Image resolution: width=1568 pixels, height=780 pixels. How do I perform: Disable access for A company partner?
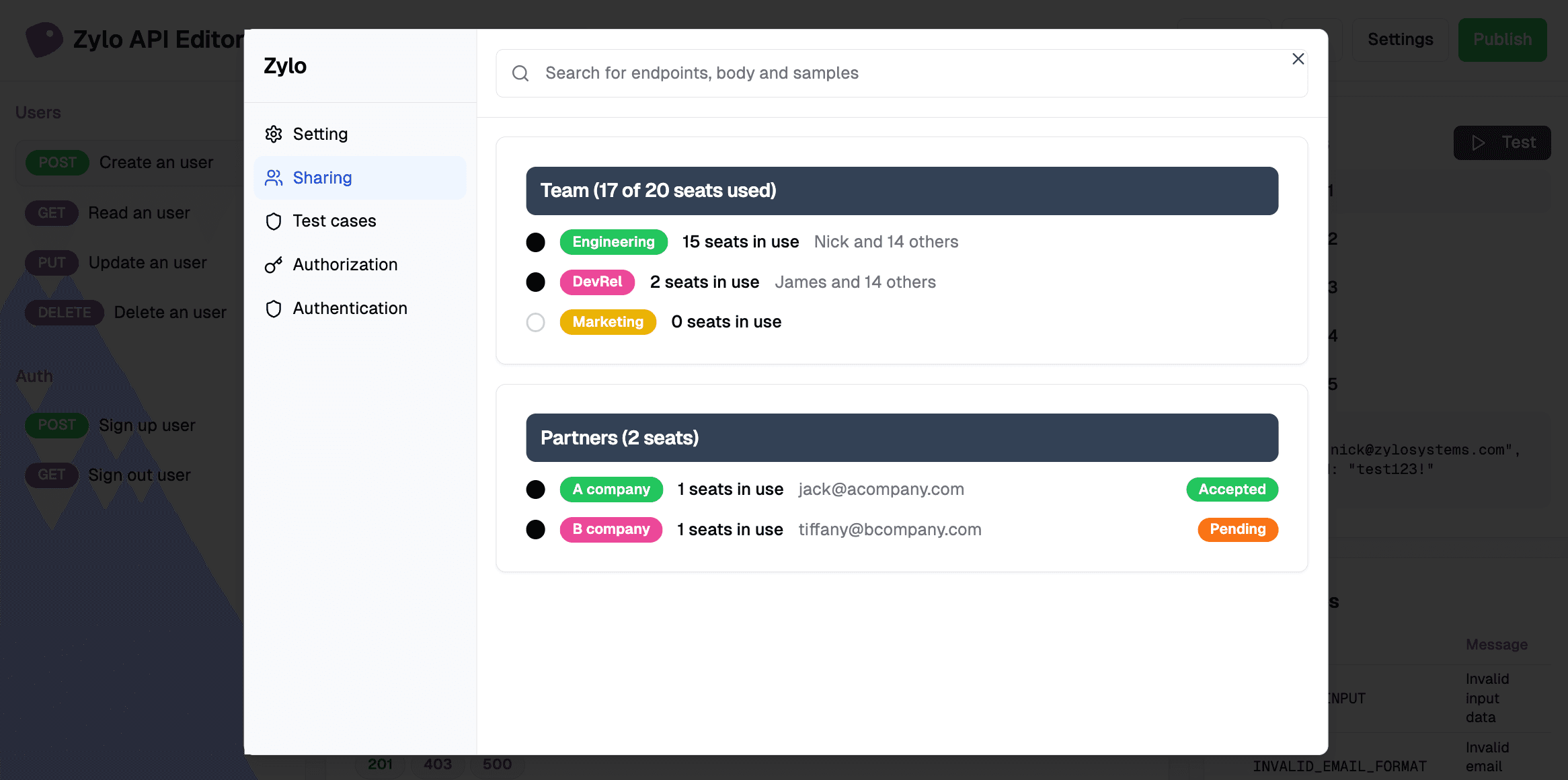pyautogui.click(x=536, y=489)
